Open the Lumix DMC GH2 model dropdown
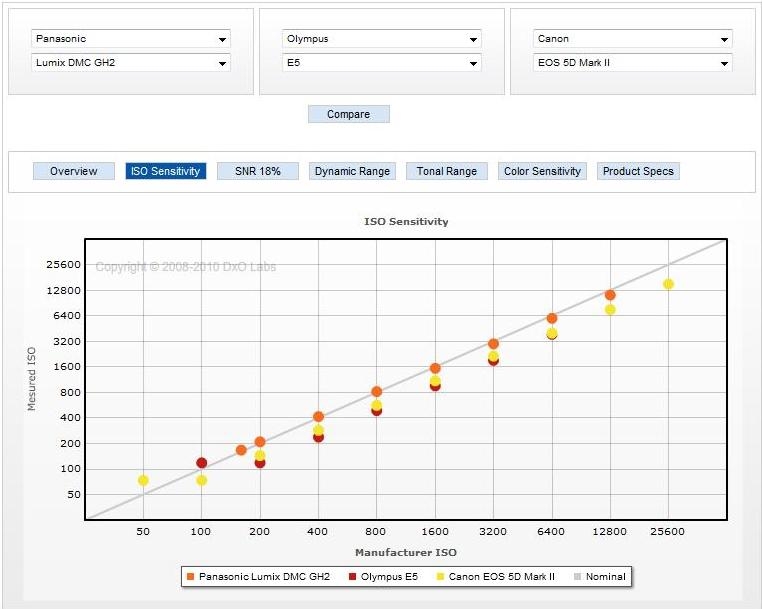Viewport: 762px width, 609px height. (131, 63)
